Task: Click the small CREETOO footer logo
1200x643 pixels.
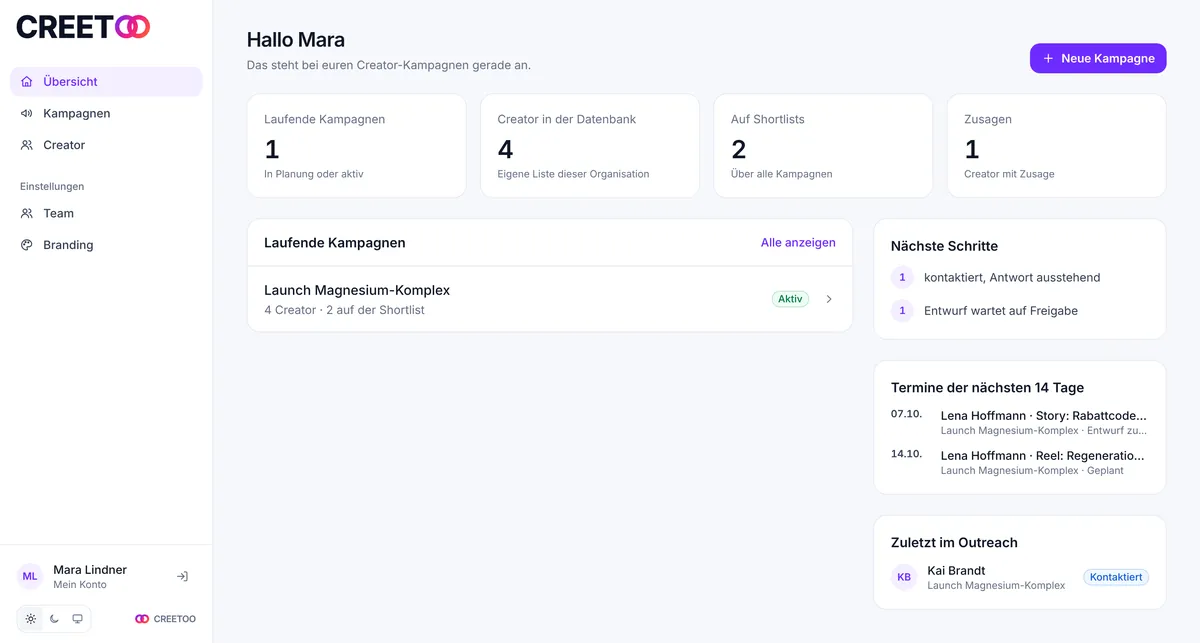Action: [166, 619]
